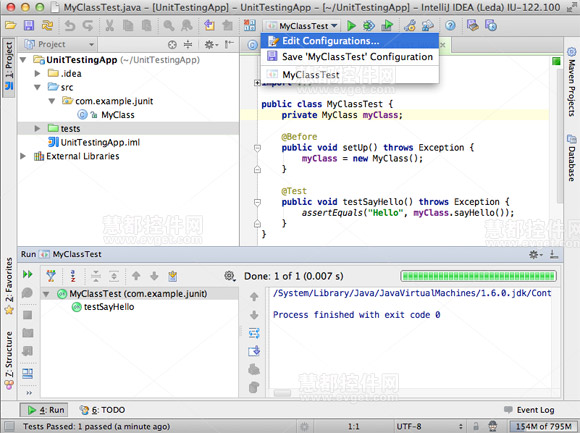580x433 pixels.
Task: Click the stop process square icon
Action: tap(28, 315)
